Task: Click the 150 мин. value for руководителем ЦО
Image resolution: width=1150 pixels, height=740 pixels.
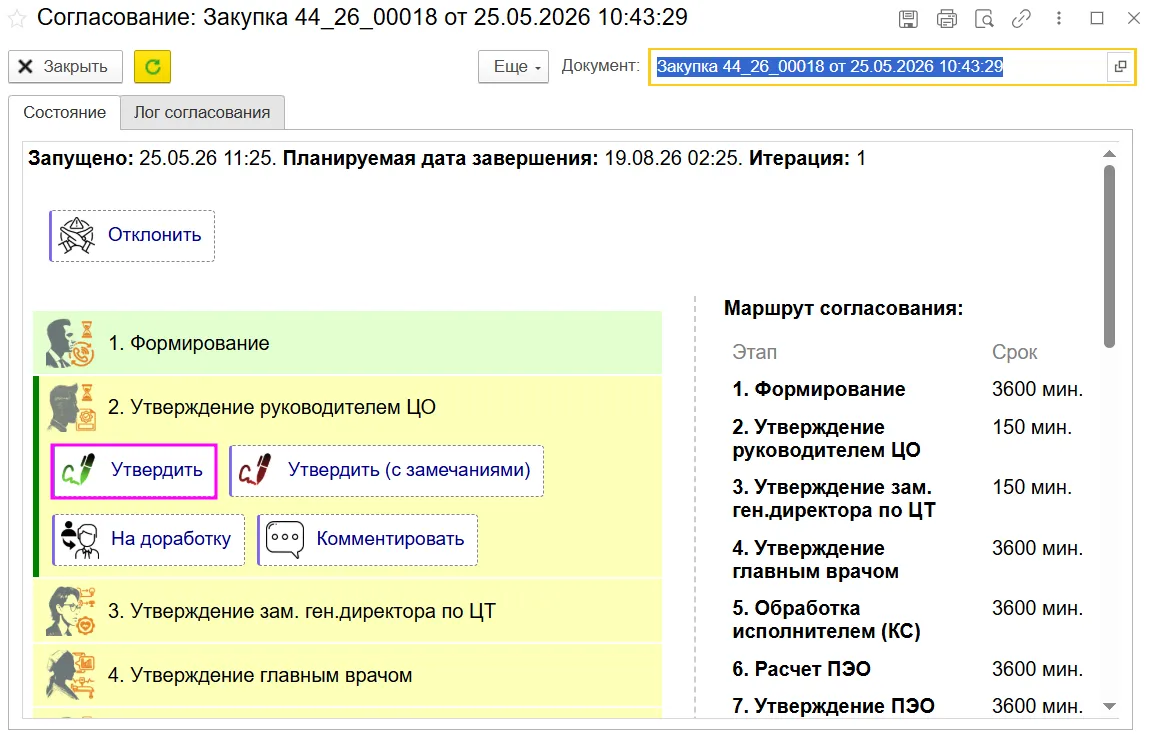Action: (x=1032, y=428)
